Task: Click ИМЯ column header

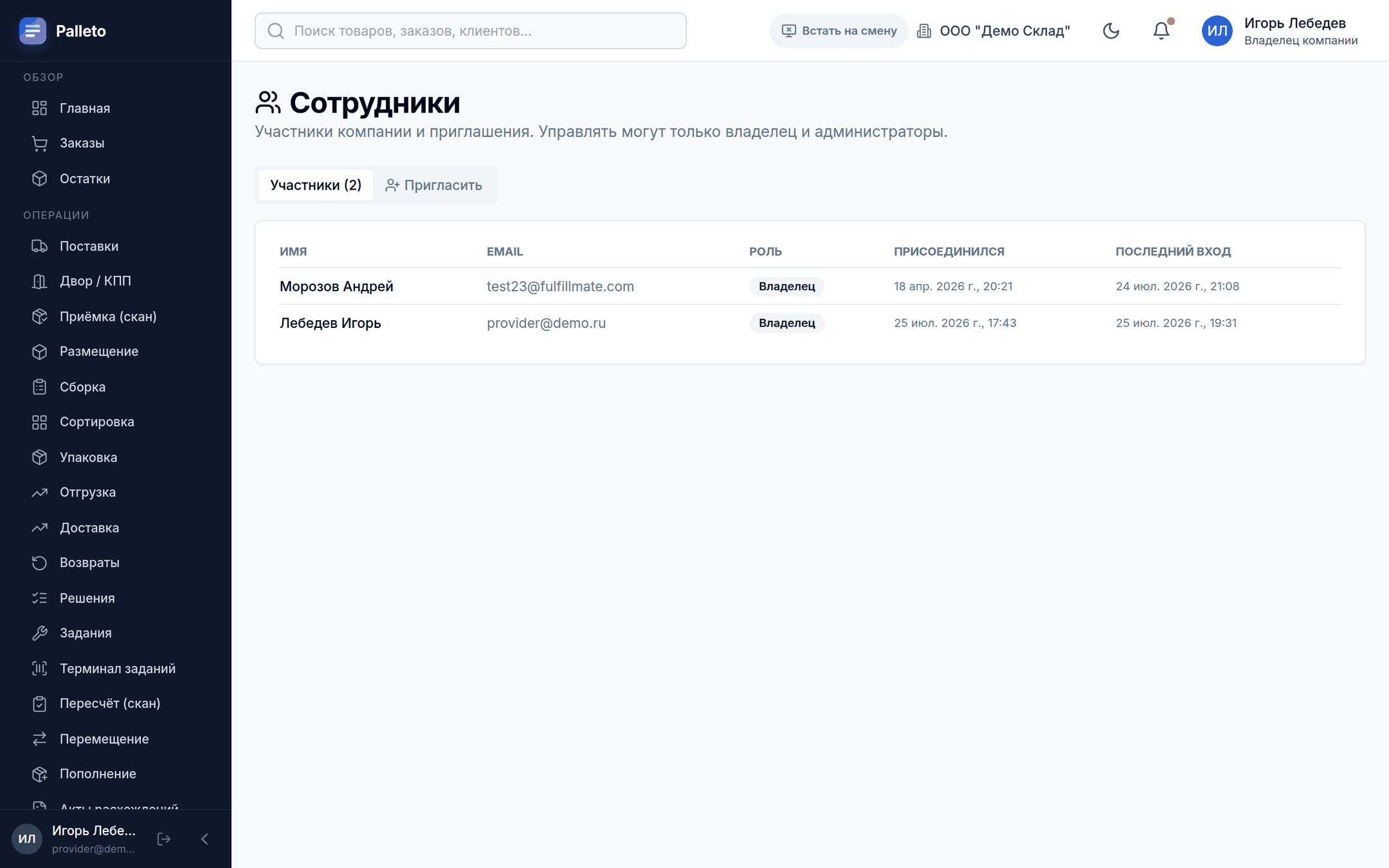Action: coord(293,251)
